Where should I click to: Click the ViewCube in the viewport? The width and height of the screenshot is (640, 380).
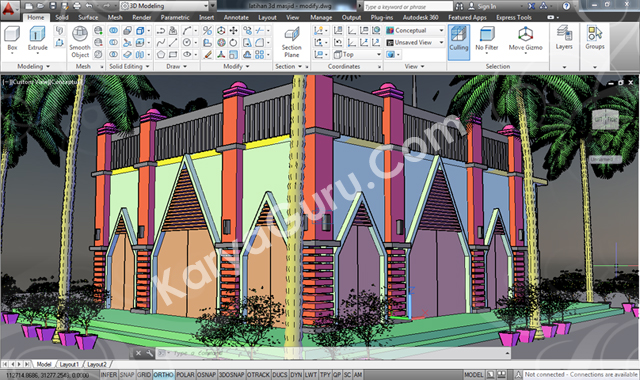(606, 120)
